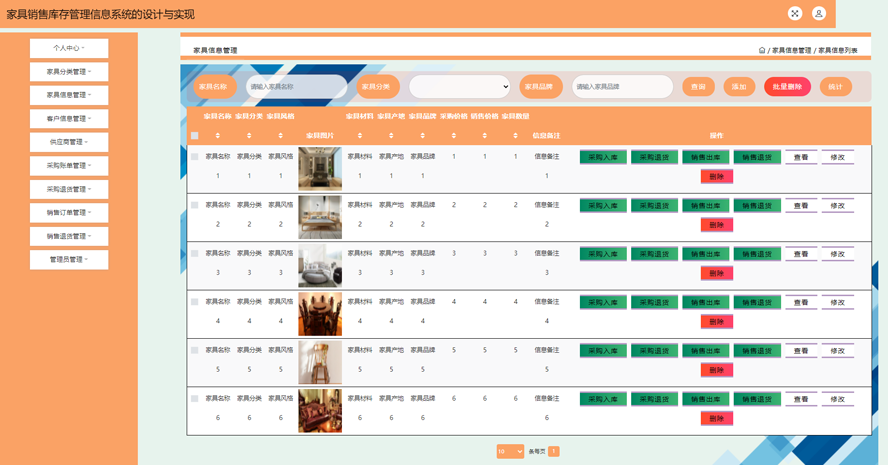Sort by 家具数量 column arrows

coord(516,136)
